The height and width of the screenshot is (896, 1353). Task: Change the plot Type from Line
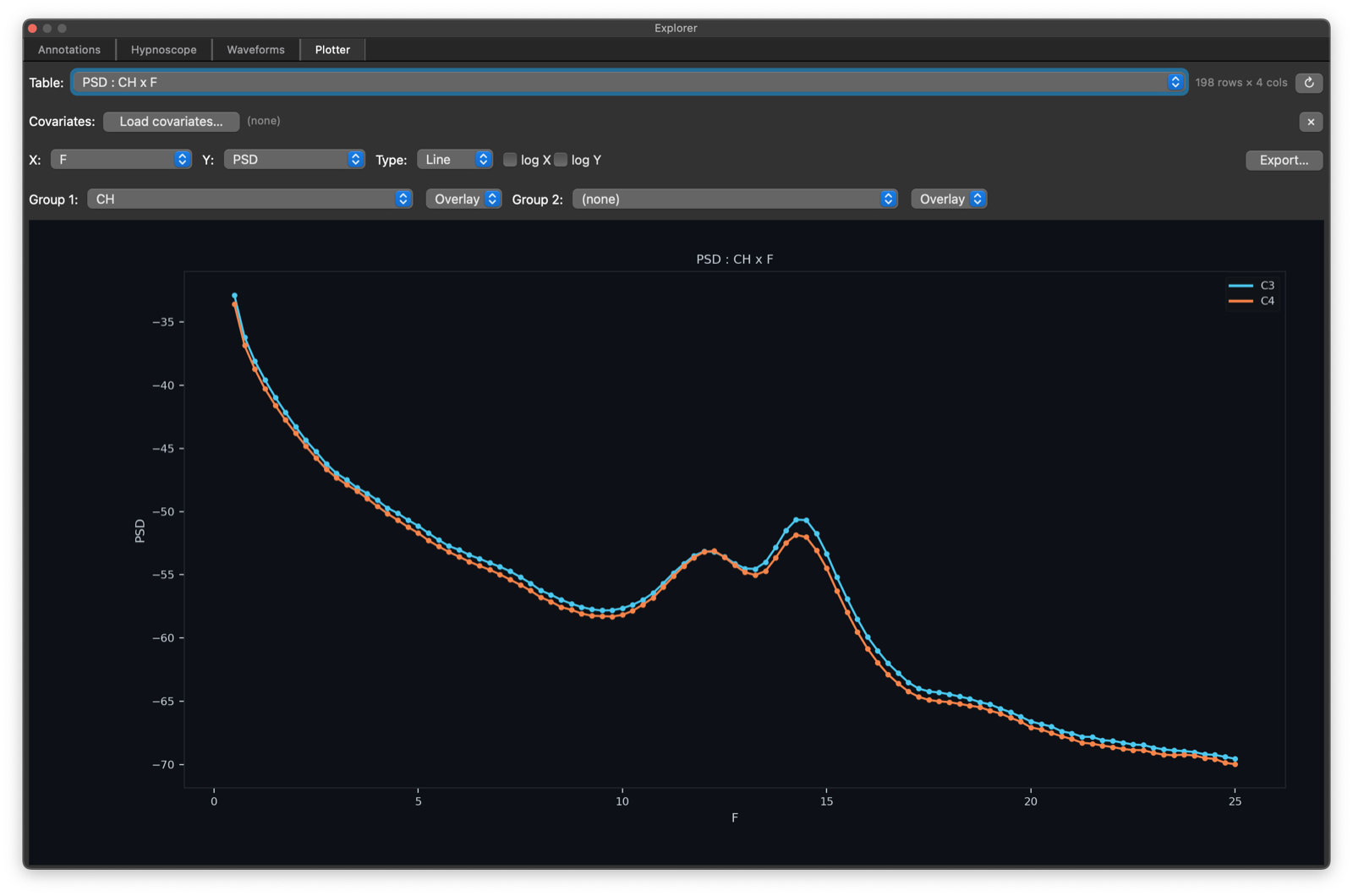(x=455, y=160)
